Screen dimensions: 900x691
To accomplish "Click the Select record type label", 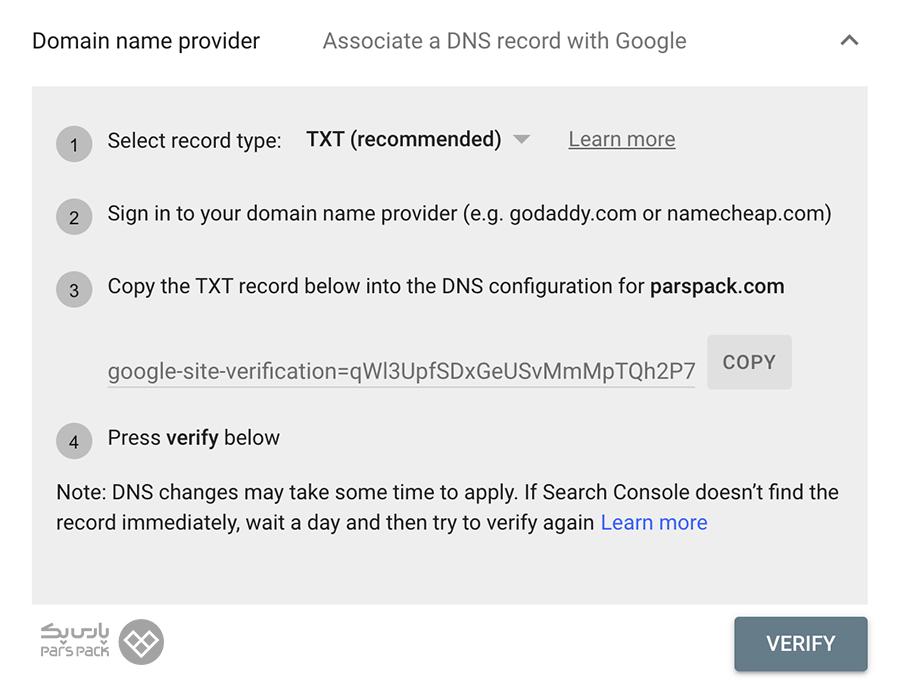I will [195, 141].
